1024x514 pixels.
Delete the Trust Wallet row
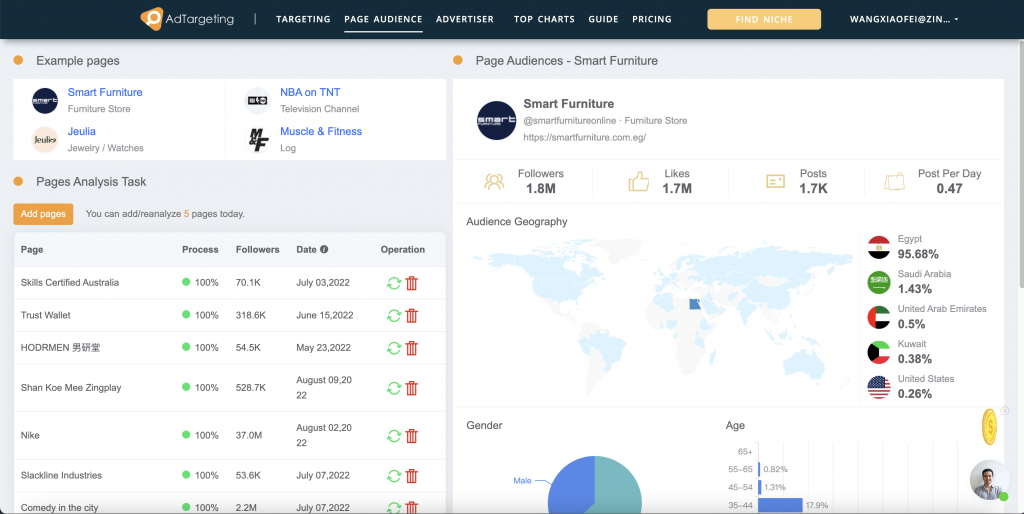(411, 315)
